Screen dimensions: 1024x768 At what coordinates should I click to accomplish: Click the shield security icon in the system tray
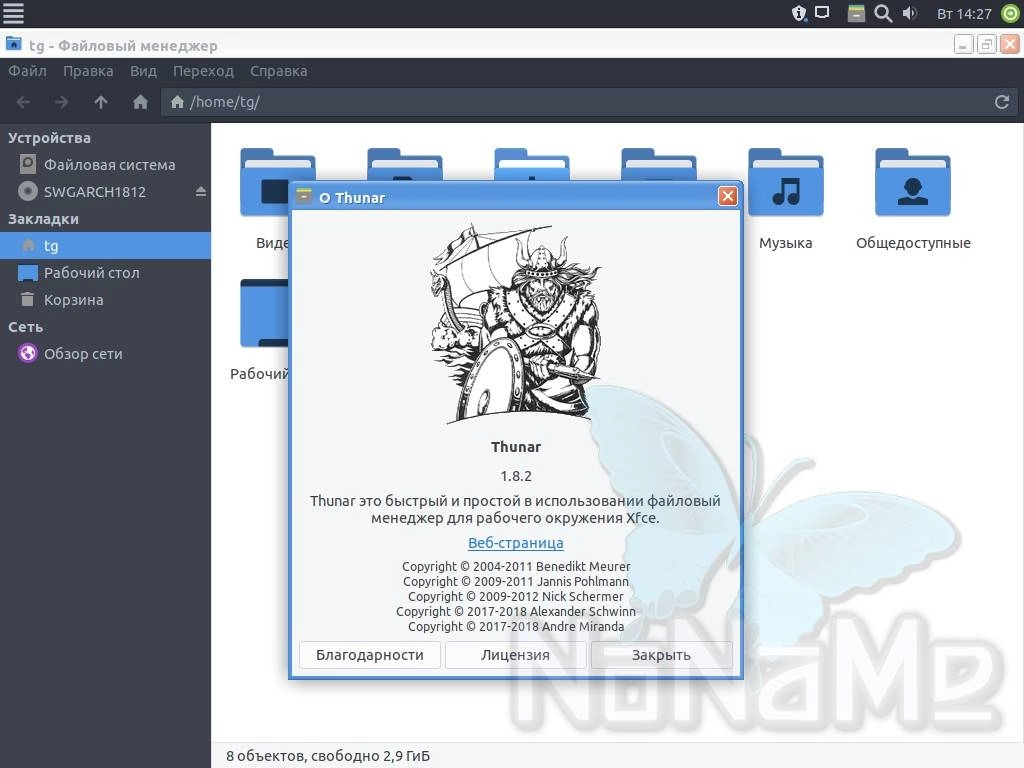click(799, 13)
